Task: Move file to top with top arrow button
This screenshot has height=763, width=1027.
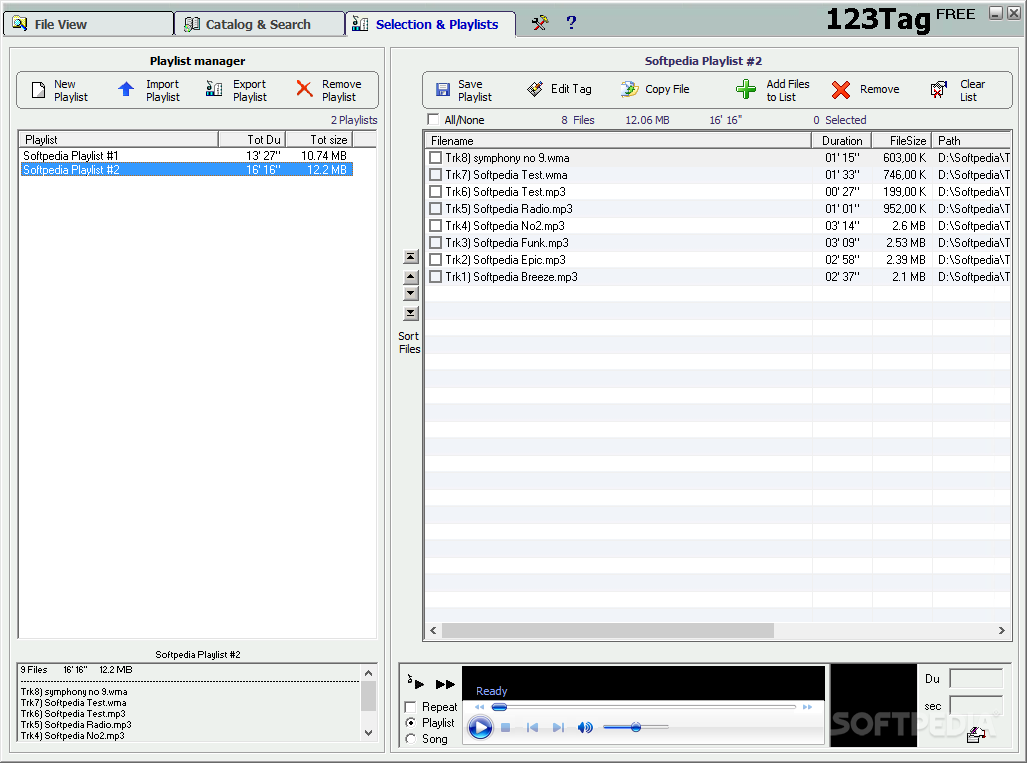Action: tap(411, 257)
